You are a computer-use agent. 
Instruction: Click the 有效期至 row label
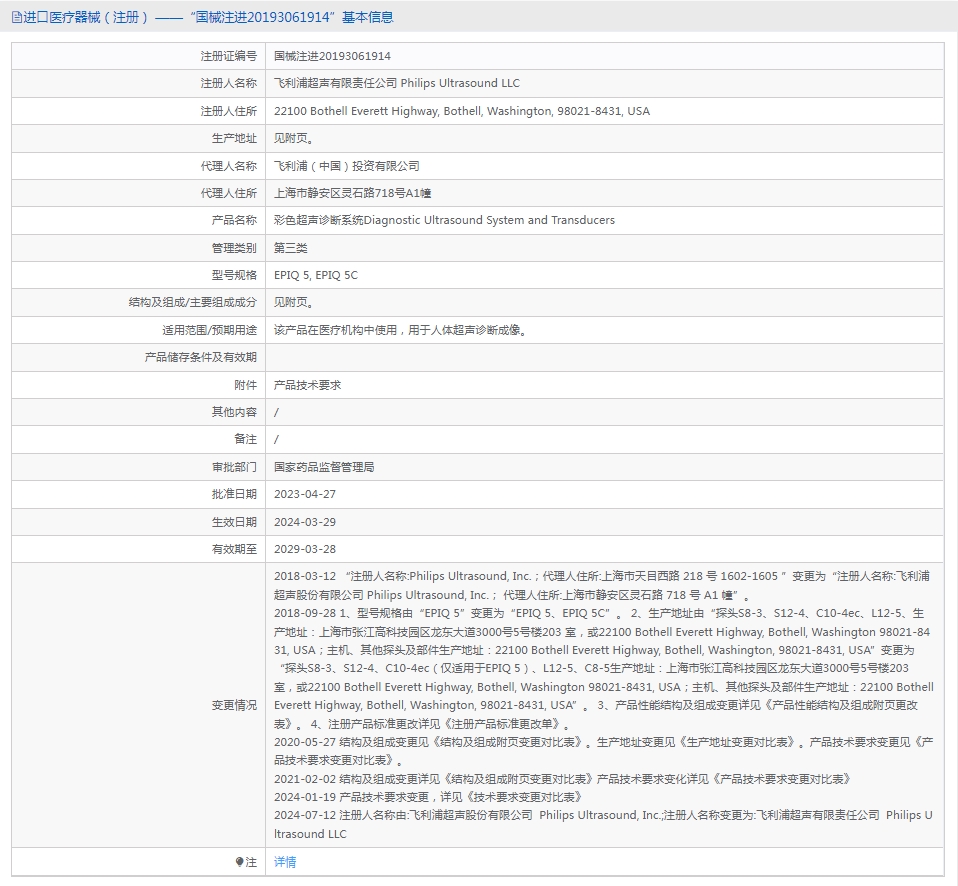click(234, 549)
